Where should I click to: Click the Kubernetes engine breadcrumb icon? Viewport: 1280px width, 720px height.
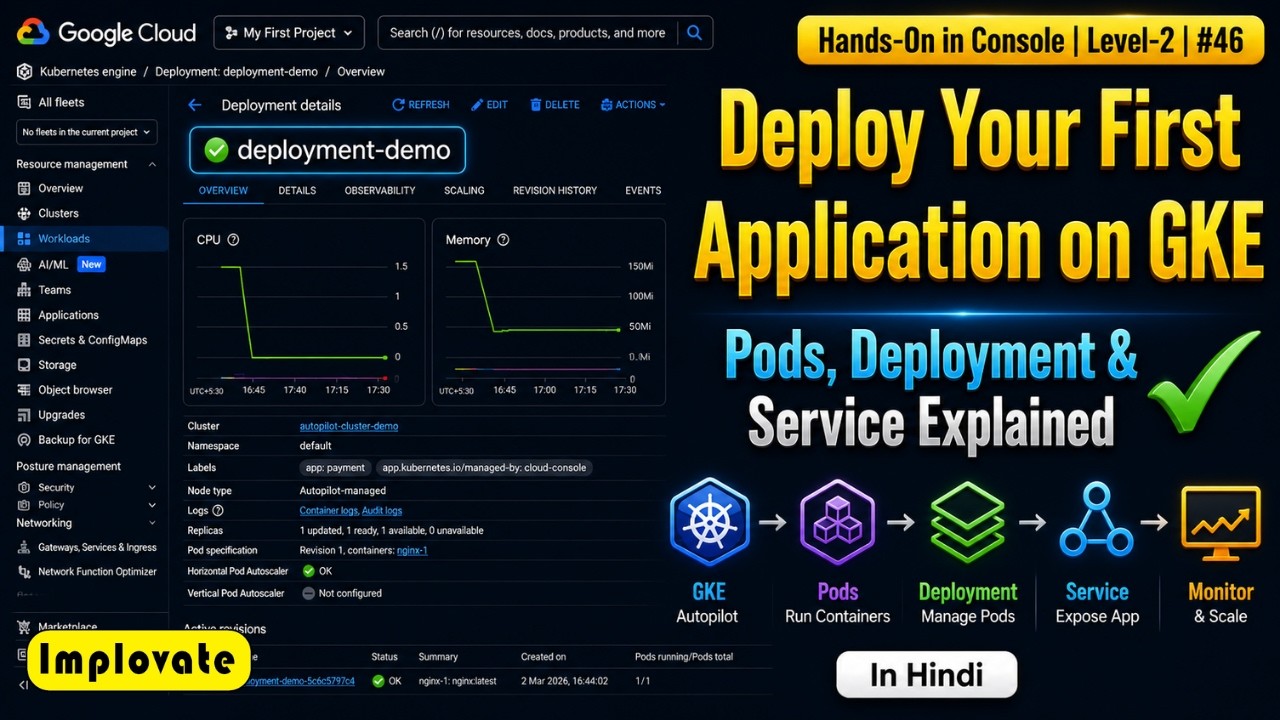coord(24,71)
